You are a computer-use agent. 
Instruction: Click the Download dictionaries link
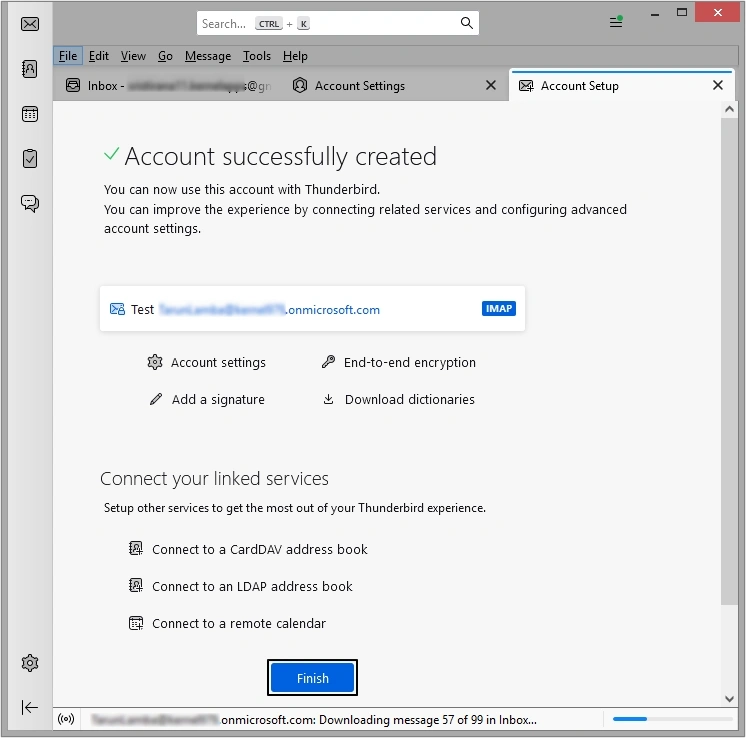[x=410, y=399]
